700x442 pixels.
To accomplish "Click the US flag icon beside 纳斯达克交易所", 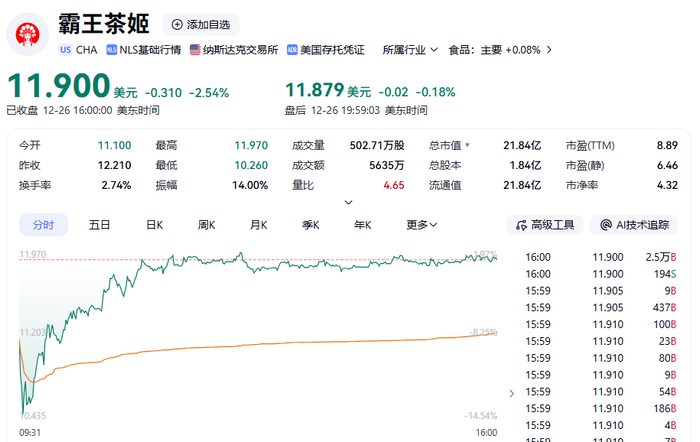I will [x=195, y=50].
